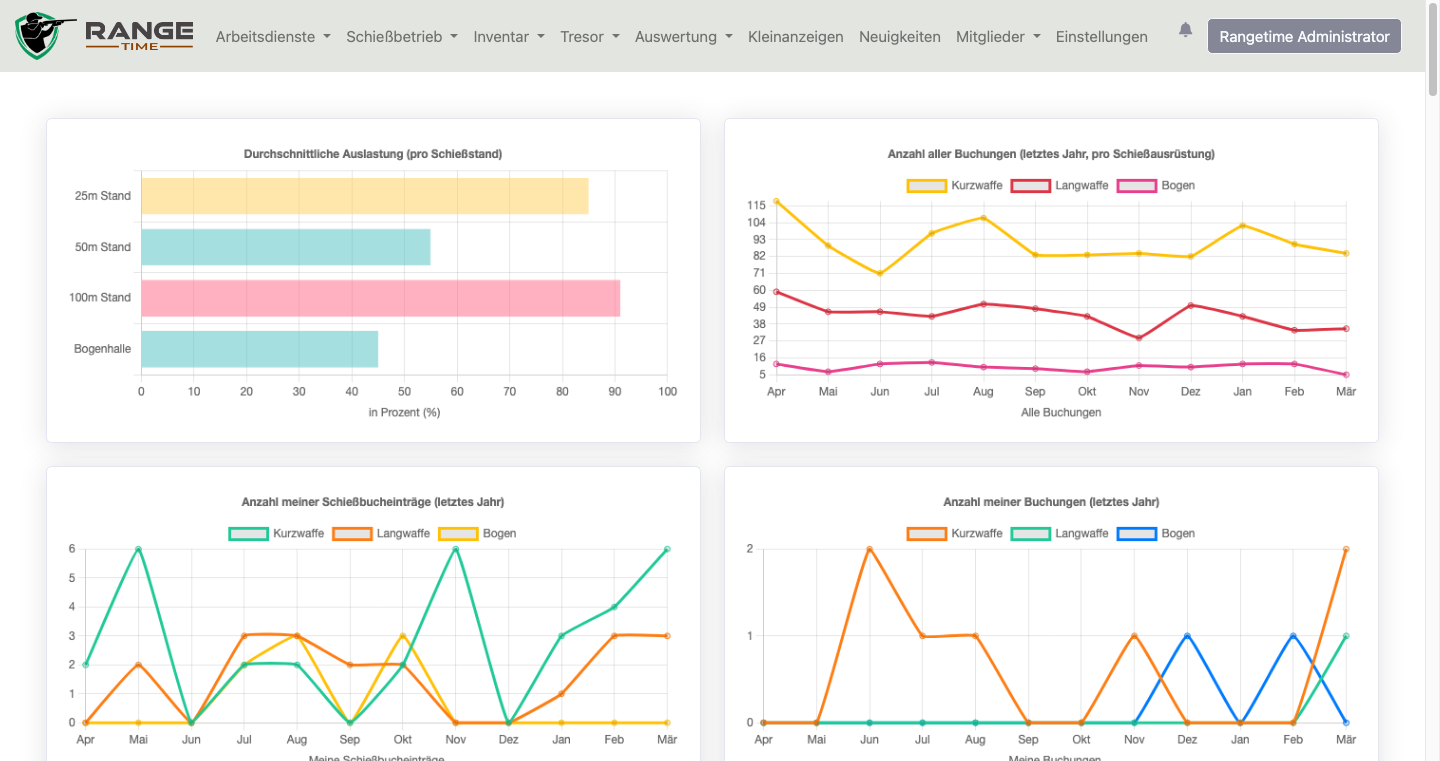Open the notification bell
The height and width of the screenshot is (761, 1440).
[1185, 31]
